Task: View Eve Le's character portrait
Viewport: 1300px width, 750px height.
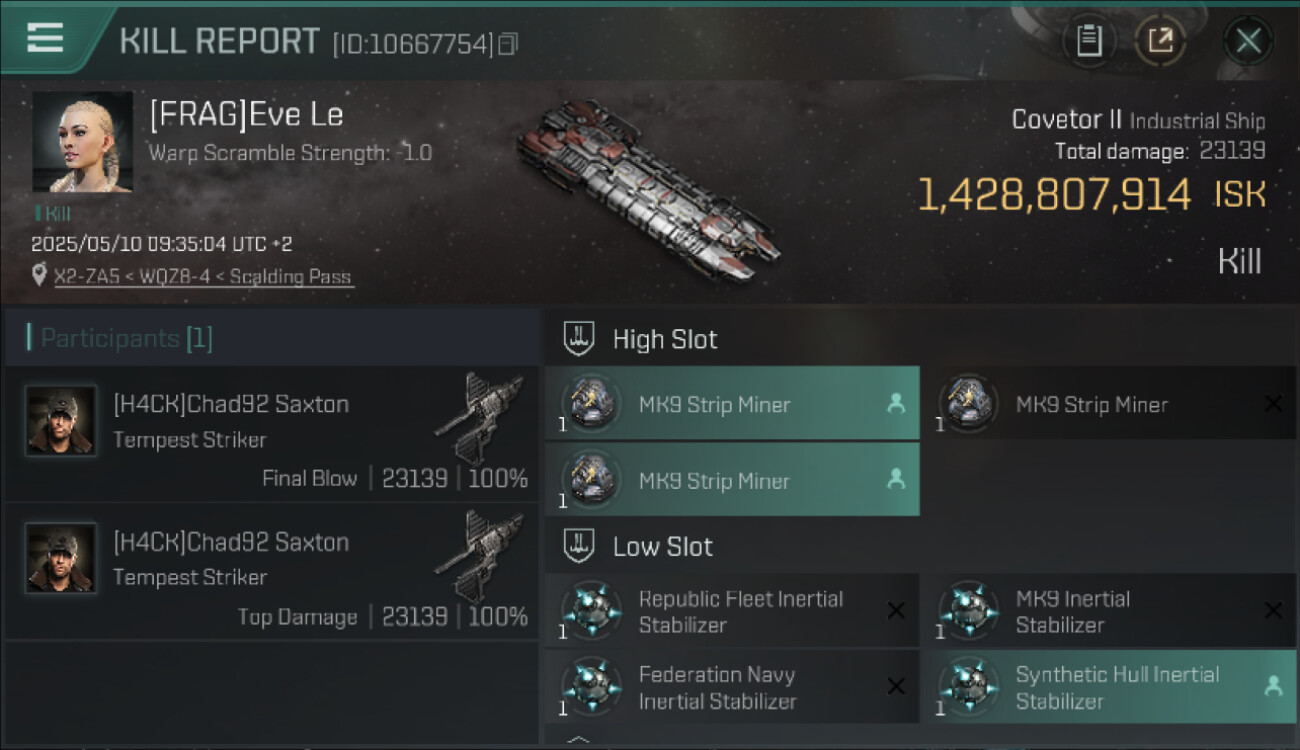Action: (x=82, y=142)
